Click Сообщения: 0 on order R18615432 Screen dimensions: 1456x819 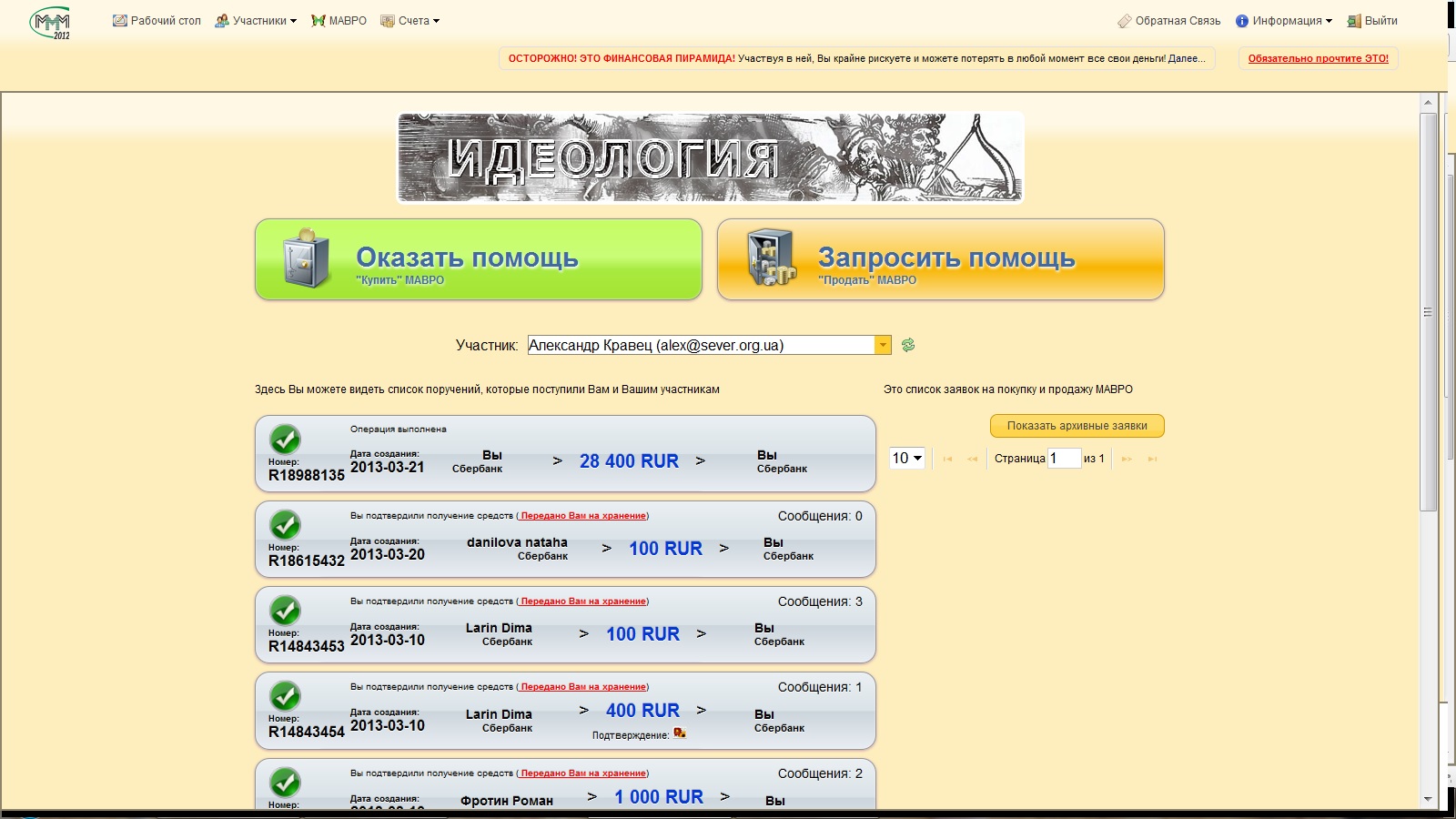click(x=820, y=516)
